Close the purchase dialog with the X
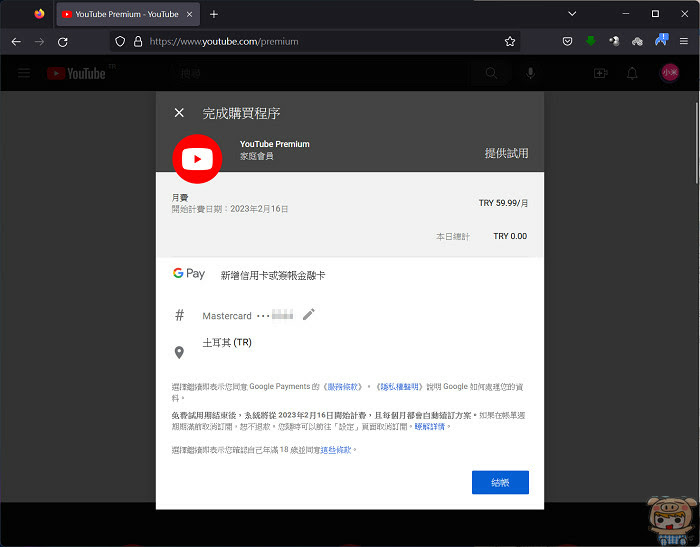The width and height of the screenshot is (700, 547). click(x=179, y=113)
